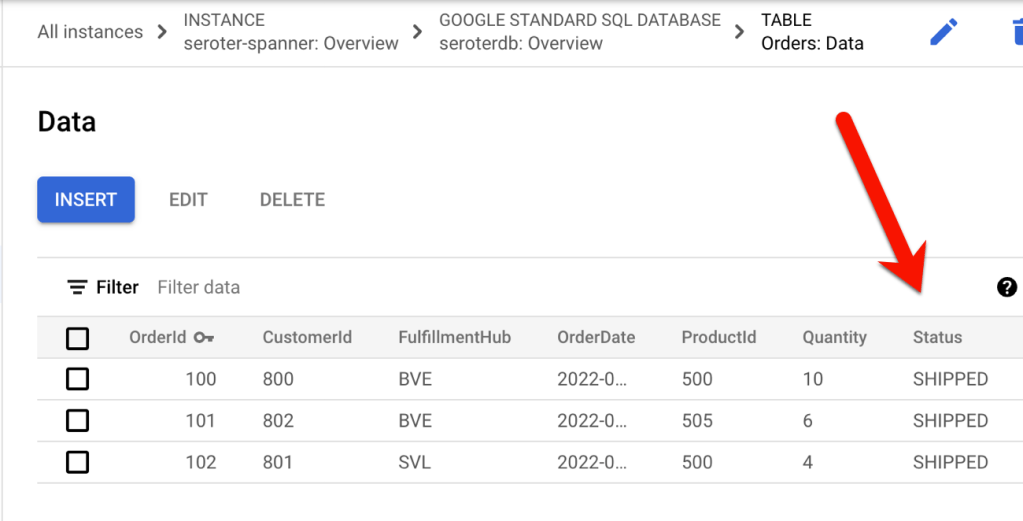Image resolution: width=1023 pixels, height=521 pixels.
Task: Click chevron after seroterdb breadcrumb
Action: (740, 32)
